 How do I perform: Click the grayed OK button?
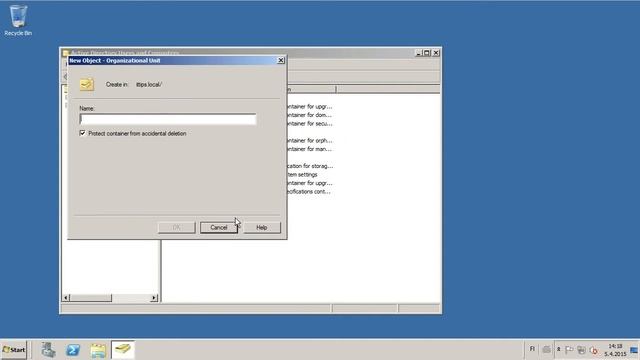(176, 227)
